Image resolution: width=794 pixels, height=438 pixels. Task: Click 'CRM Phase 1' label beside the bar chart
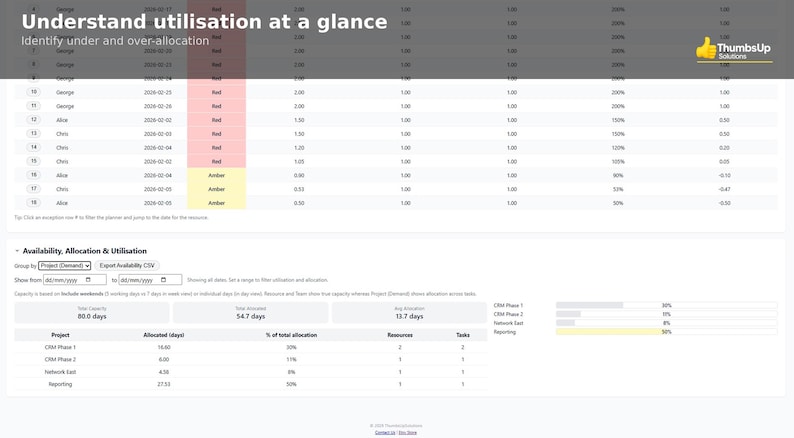(508, 305)
